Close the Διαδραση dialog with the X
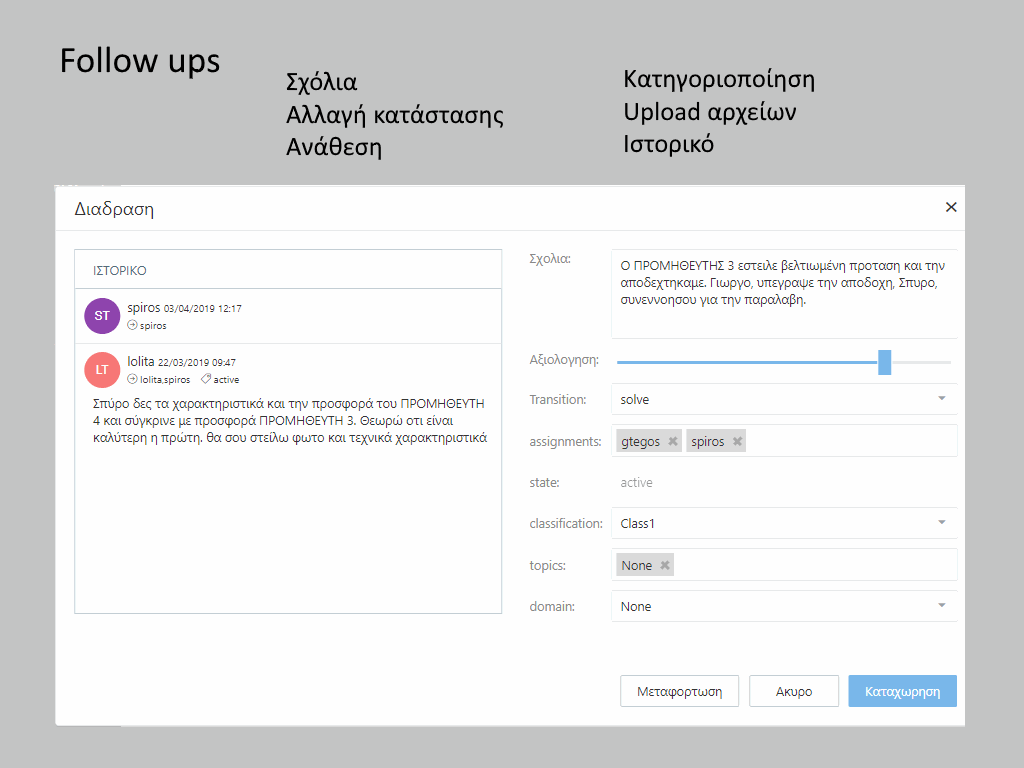The height and width of the screenshot is (768, 1024). coord(951,207)
